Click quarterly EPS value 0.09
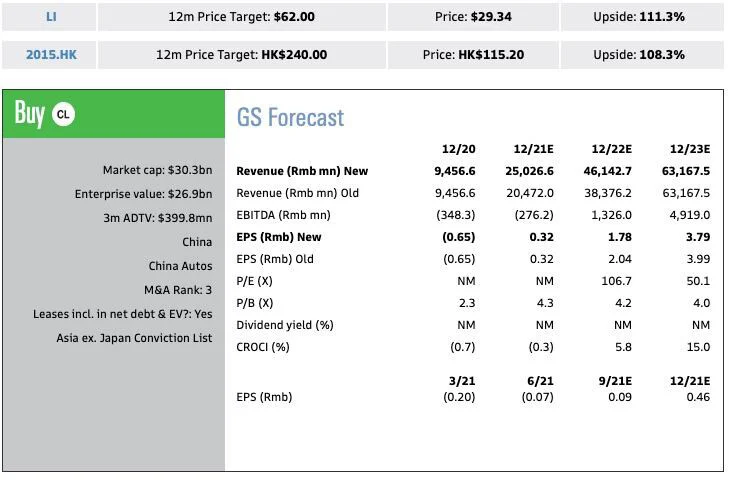Image resolution: width=731 pixels, height=480 pixels. [620, 397]
